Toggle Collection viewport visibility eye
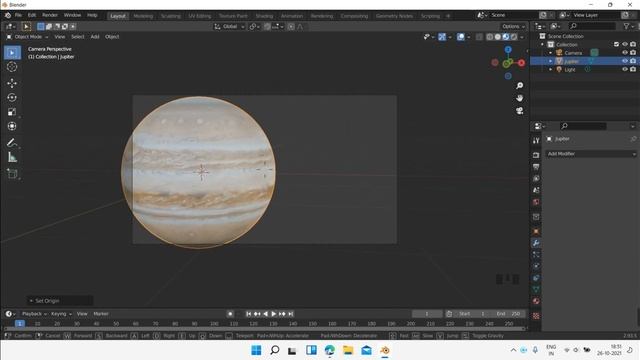640x360 pixels. (624, 44)
